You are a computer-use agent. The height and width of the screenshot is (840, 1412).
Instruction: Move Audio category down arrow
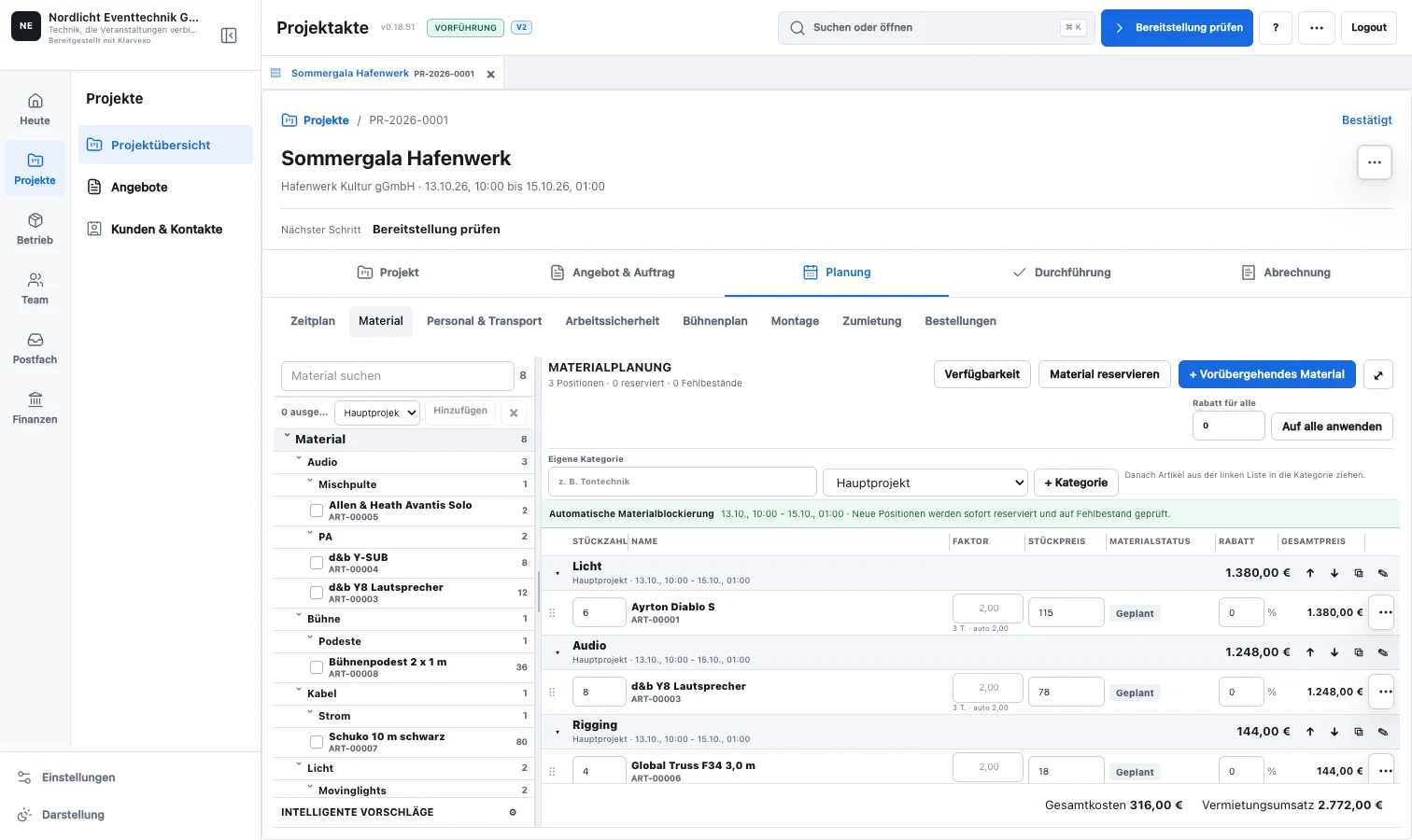coord(1334,652)
